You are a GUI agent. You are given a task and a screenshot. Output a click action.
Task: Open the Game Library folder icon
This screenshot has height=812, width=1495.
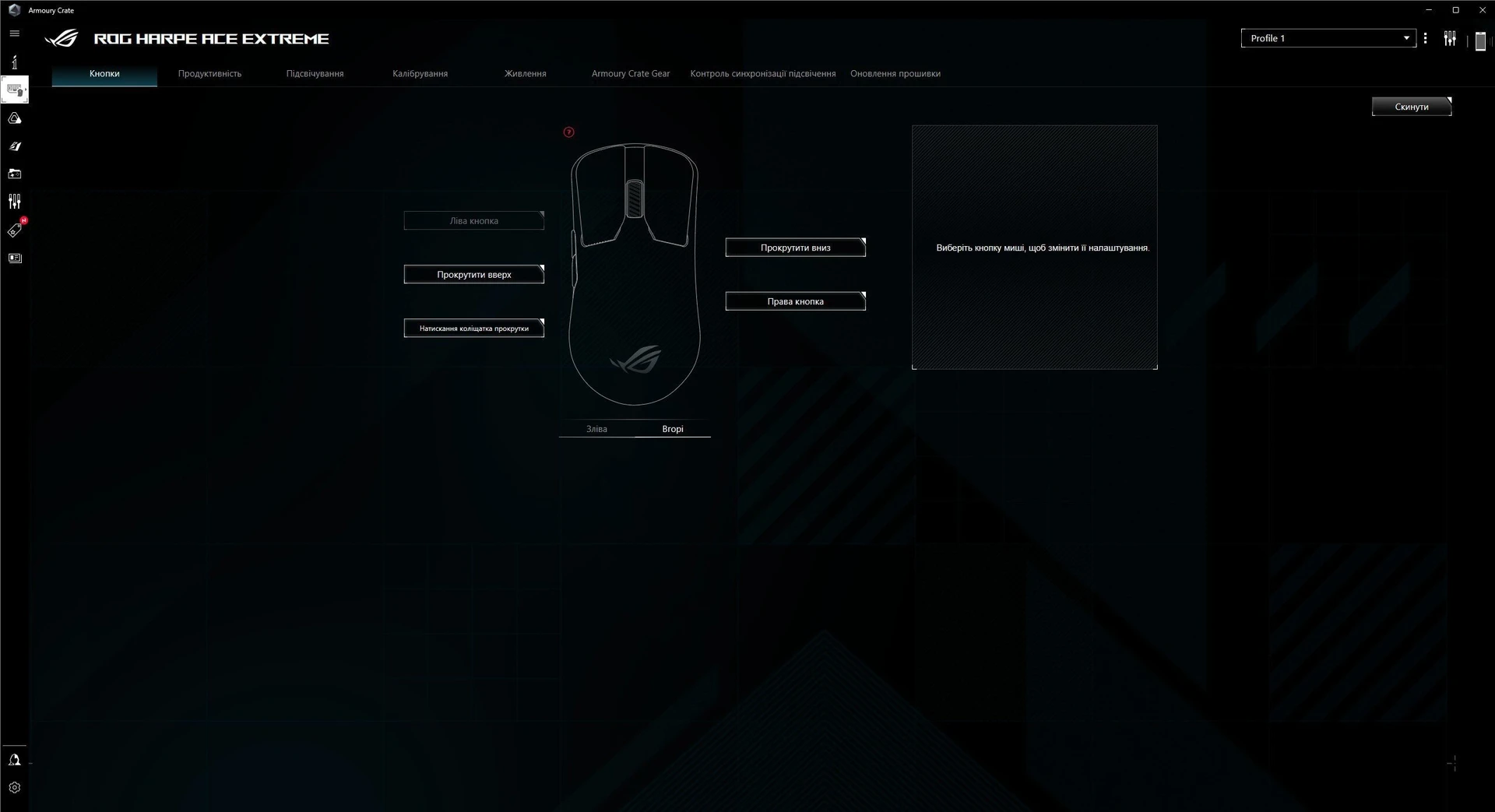tap(14, 174)
